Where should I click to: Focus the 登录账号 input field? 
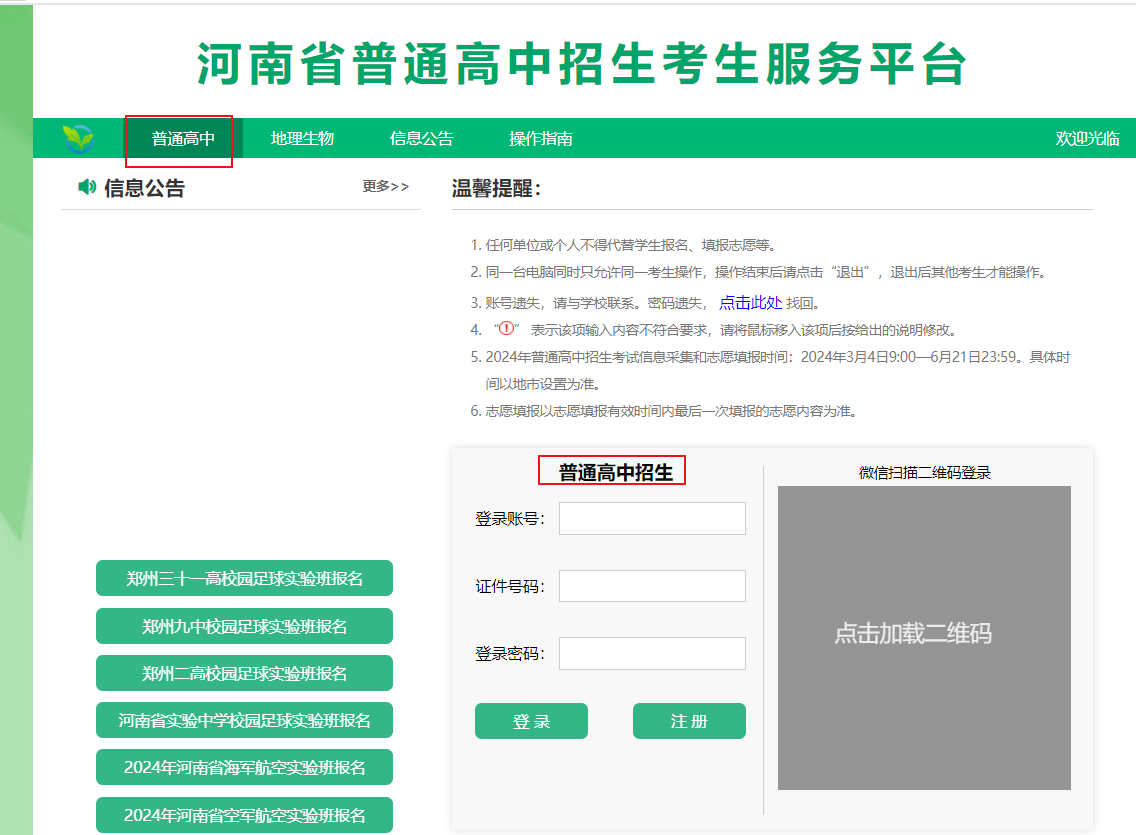652,519
